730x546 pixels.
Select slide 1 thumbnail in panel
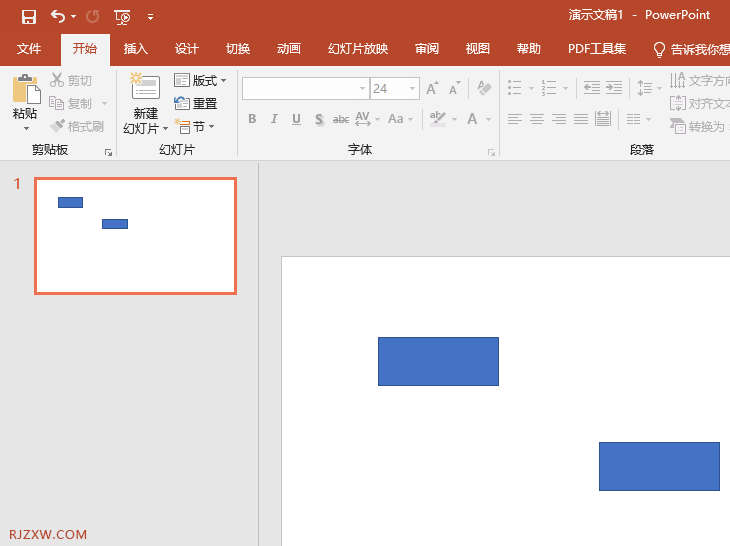pyautogui.click(x=135, y=236)
